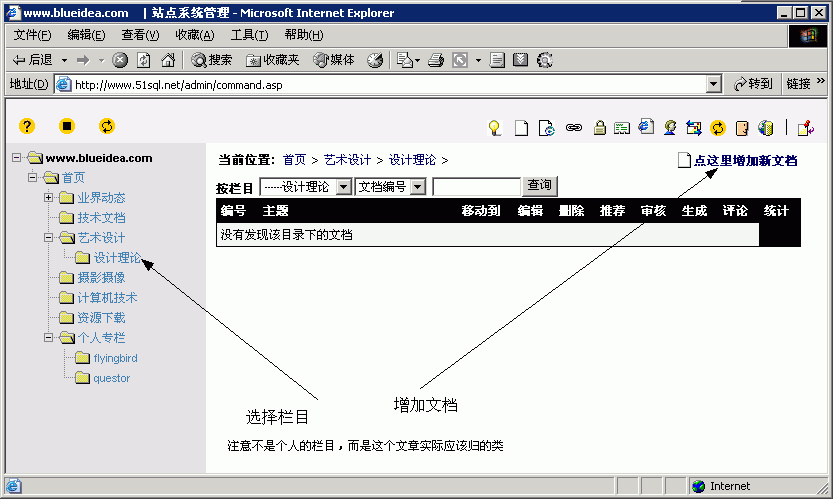The width and height of the screenshot is (833, 499).
Task: Open the Favorites (收藏夹) toolbar button
Action: 273,60
